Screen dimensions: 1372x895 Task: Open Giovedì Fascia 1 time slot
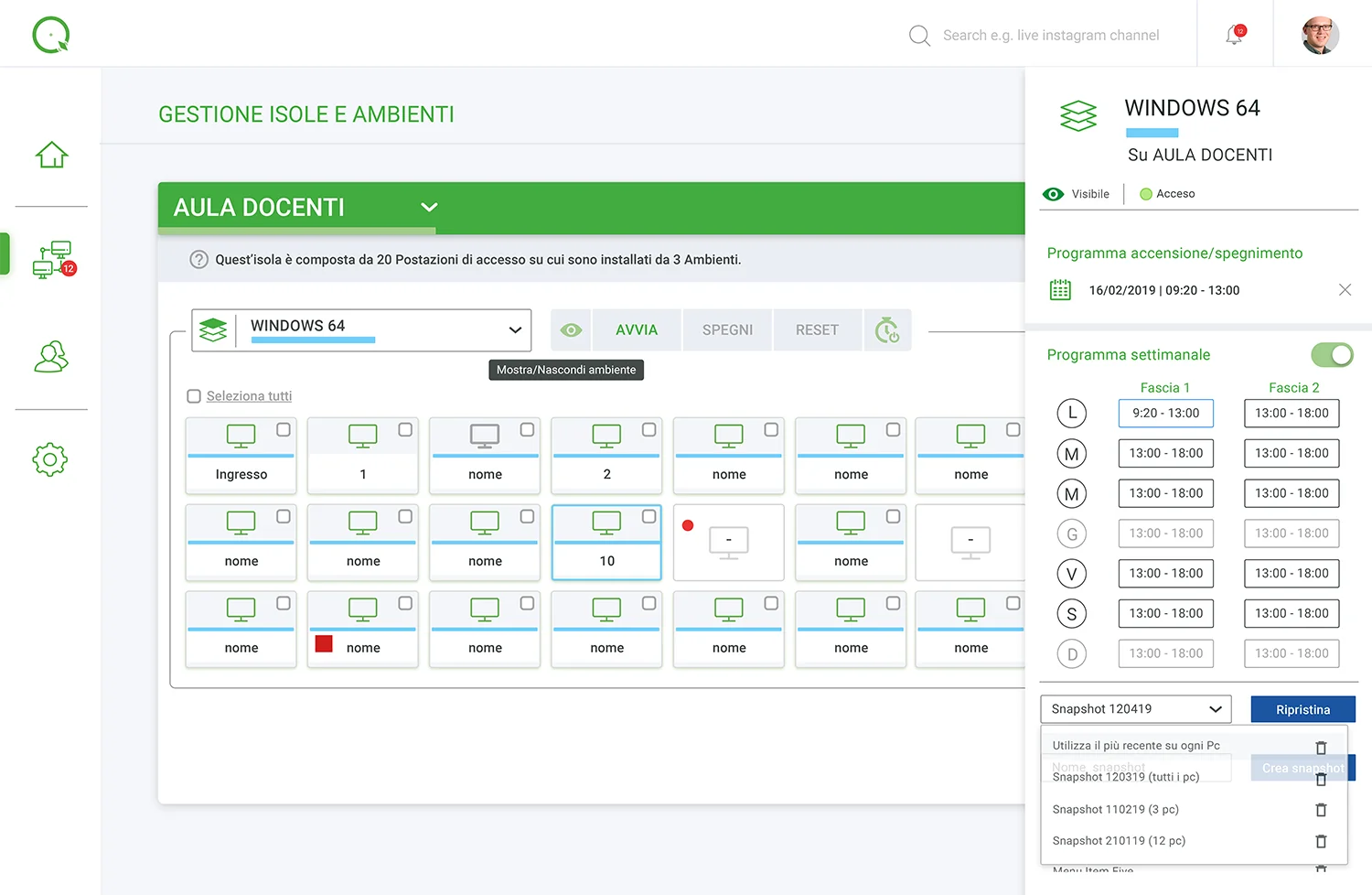1166,534
